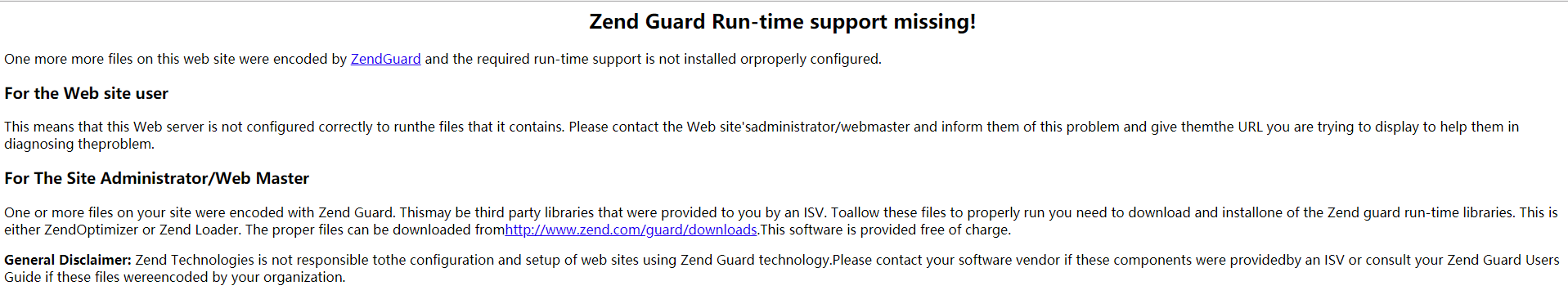Click the phrase 'Please contact your software vendor'
The width and height of the screenshot is (1568, 299).
click(946, 260)
